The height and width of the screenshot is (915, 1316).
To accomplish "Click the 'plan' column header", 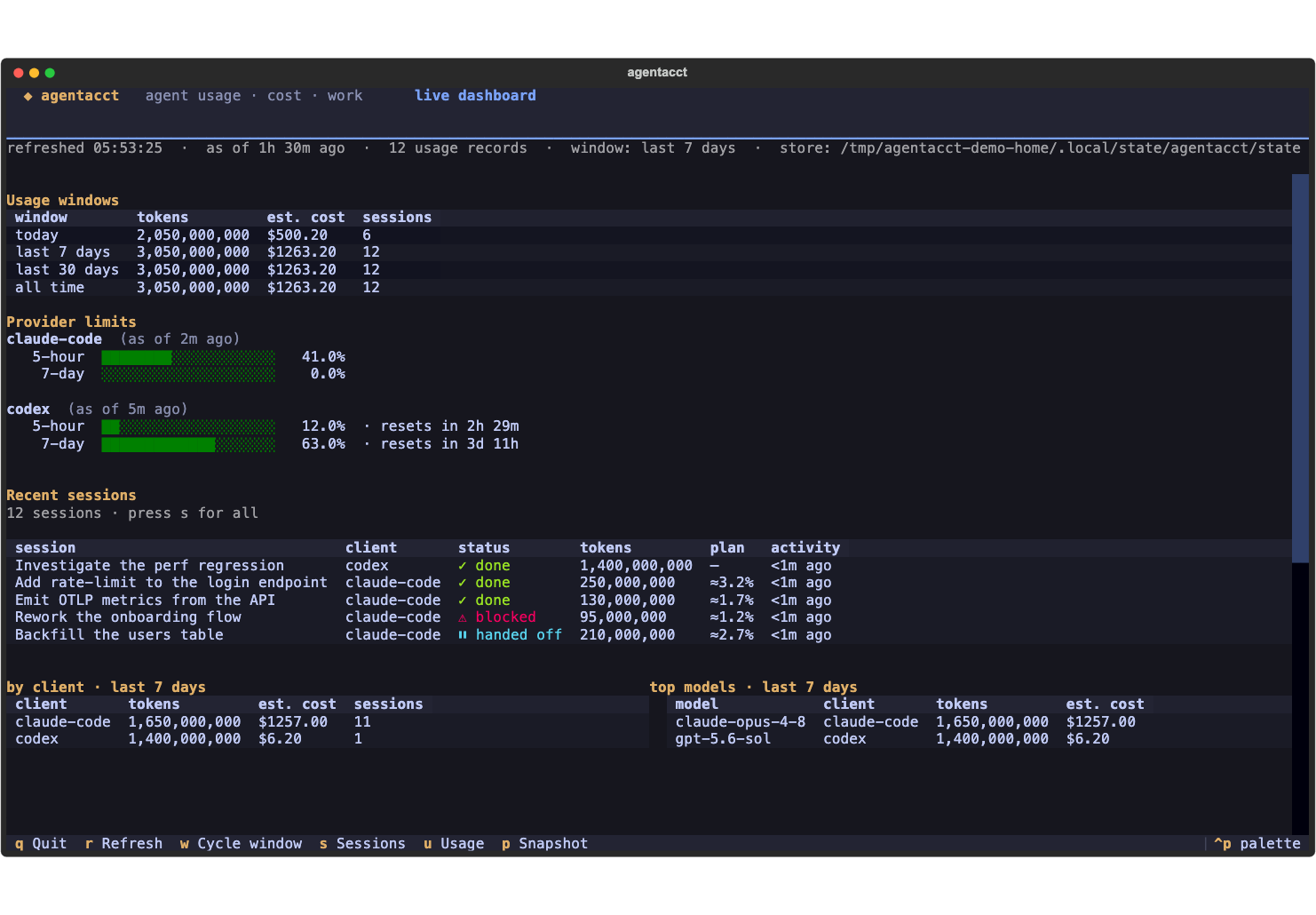I will [x=727, y=548].
